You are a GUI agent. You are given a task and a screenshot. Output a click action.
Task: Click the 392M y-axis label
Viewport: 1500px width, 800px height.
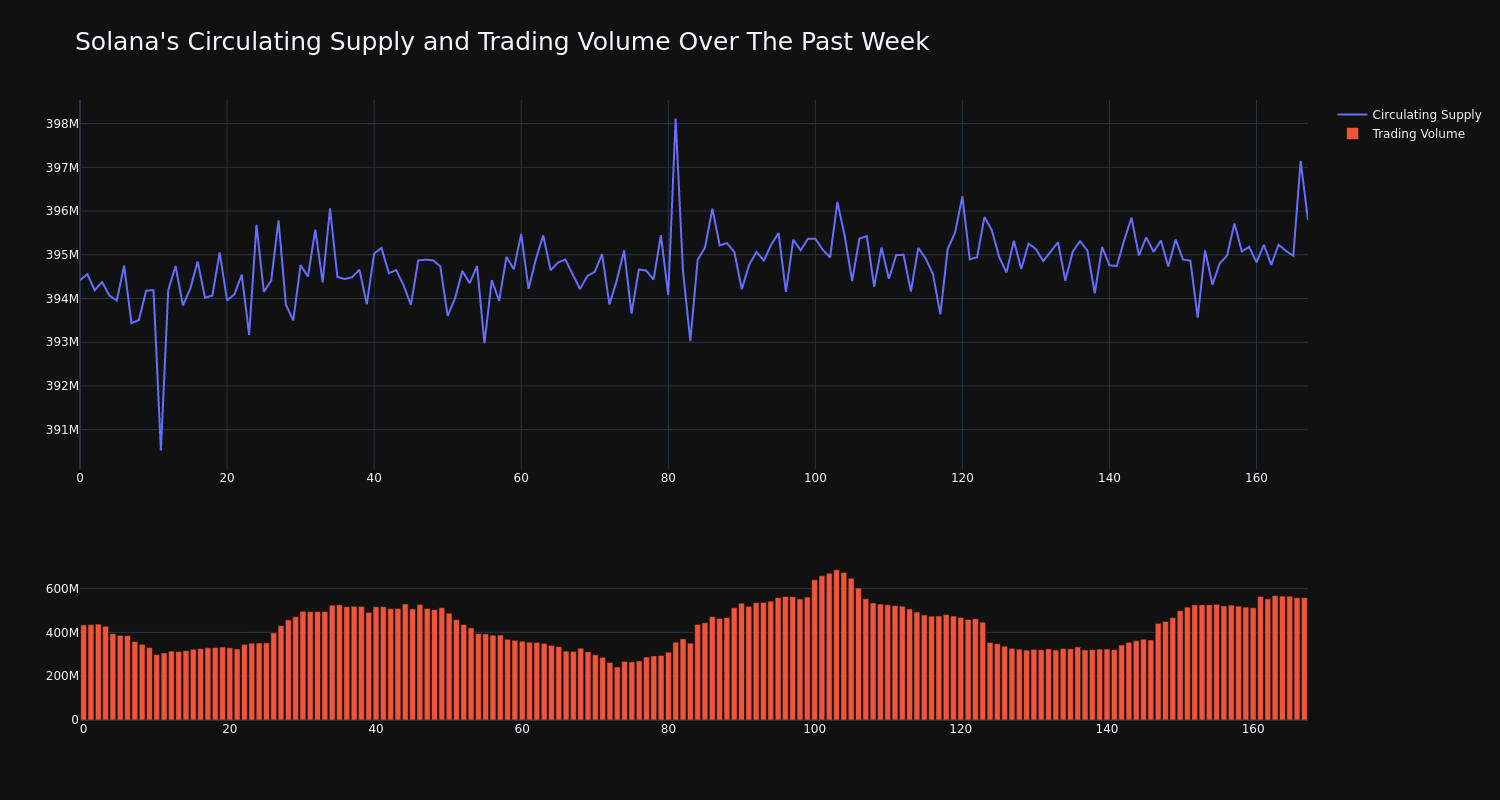62,386
